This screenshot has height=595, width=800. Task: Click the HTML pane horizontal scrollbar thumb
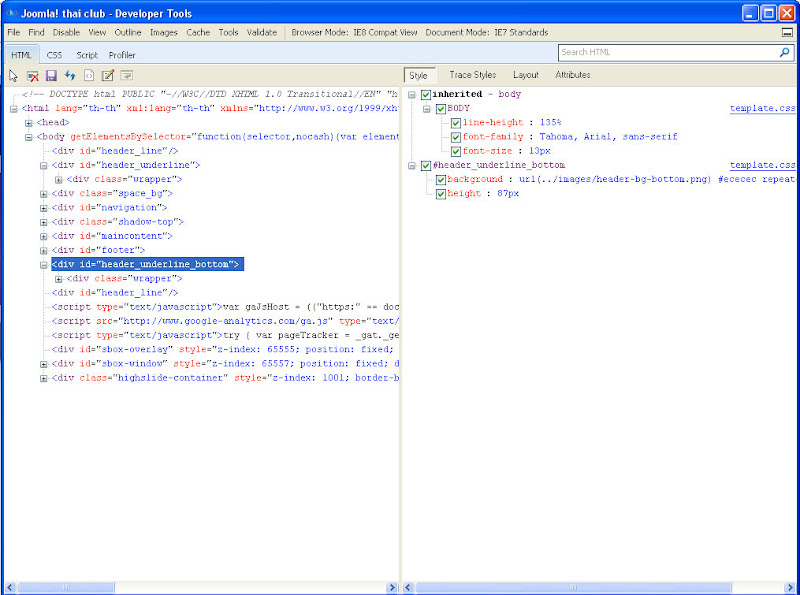pos(66,588)
